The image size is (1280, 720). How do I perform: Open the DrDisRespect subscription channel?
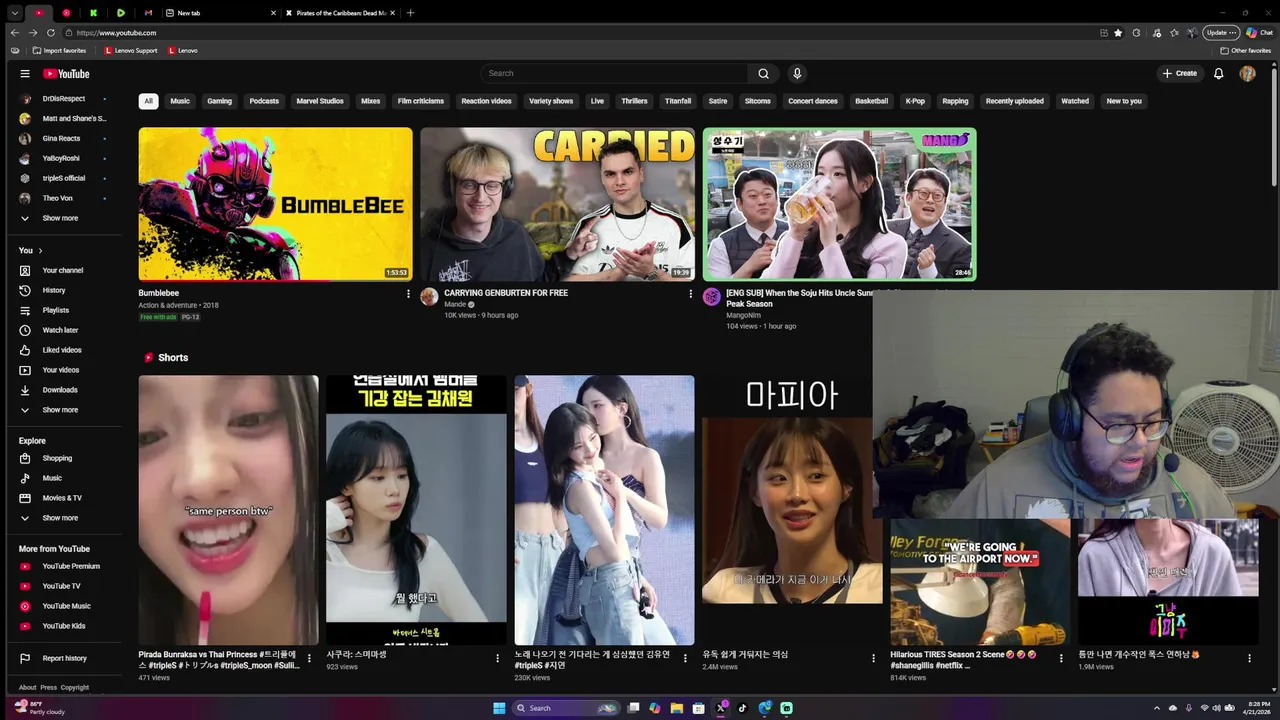(x=63, y=98)
